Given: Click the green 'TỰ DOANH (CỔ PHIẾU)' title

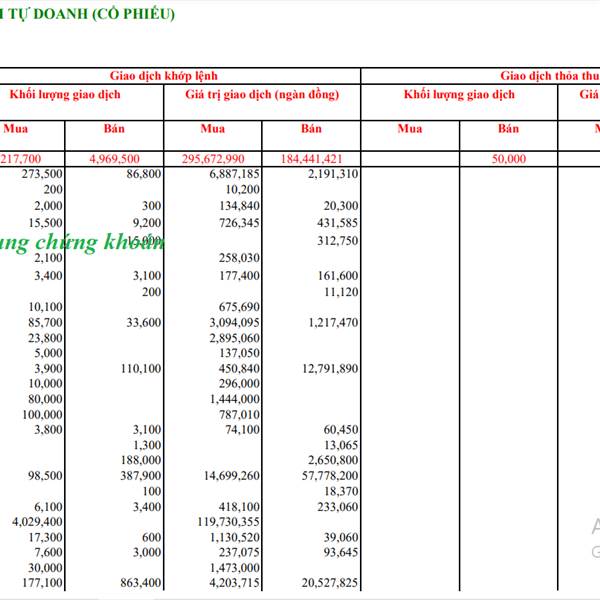Looking at the screenshot, I should pos(91,14).
